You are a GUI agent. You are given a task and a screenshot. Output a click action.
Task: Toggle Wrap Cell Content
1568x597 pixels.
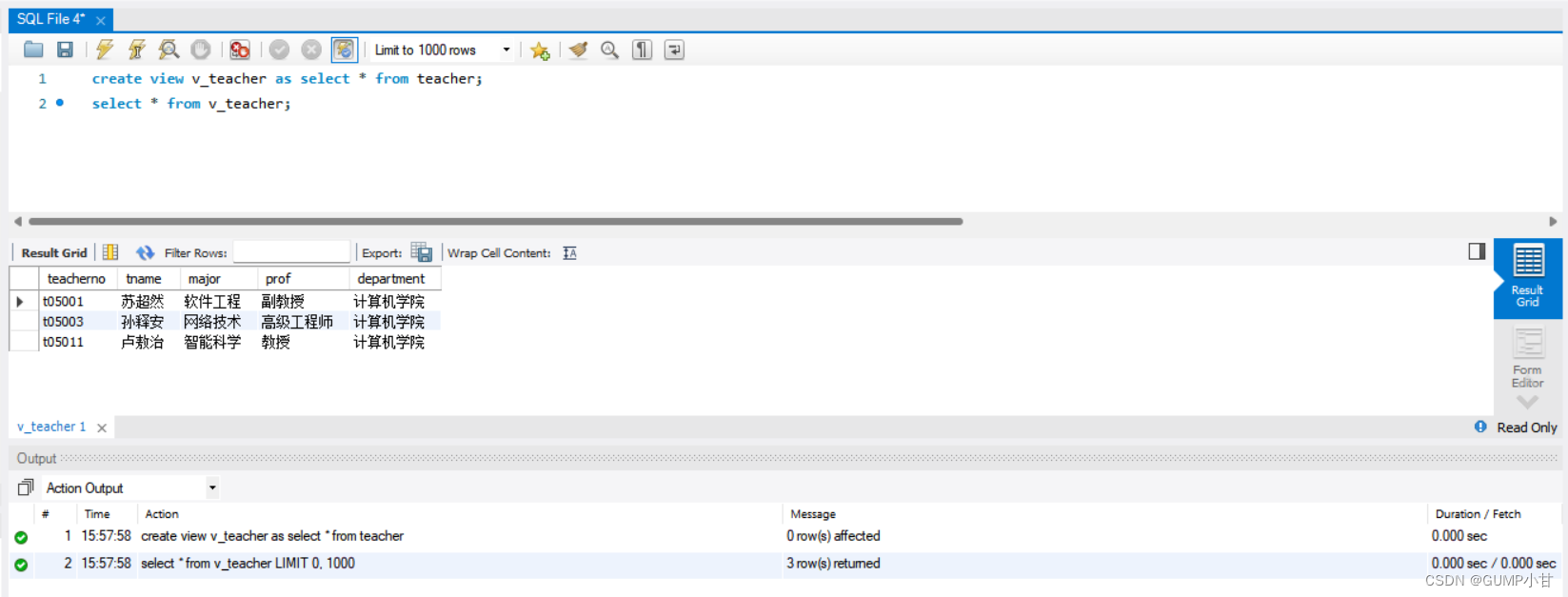click(569, 252)
